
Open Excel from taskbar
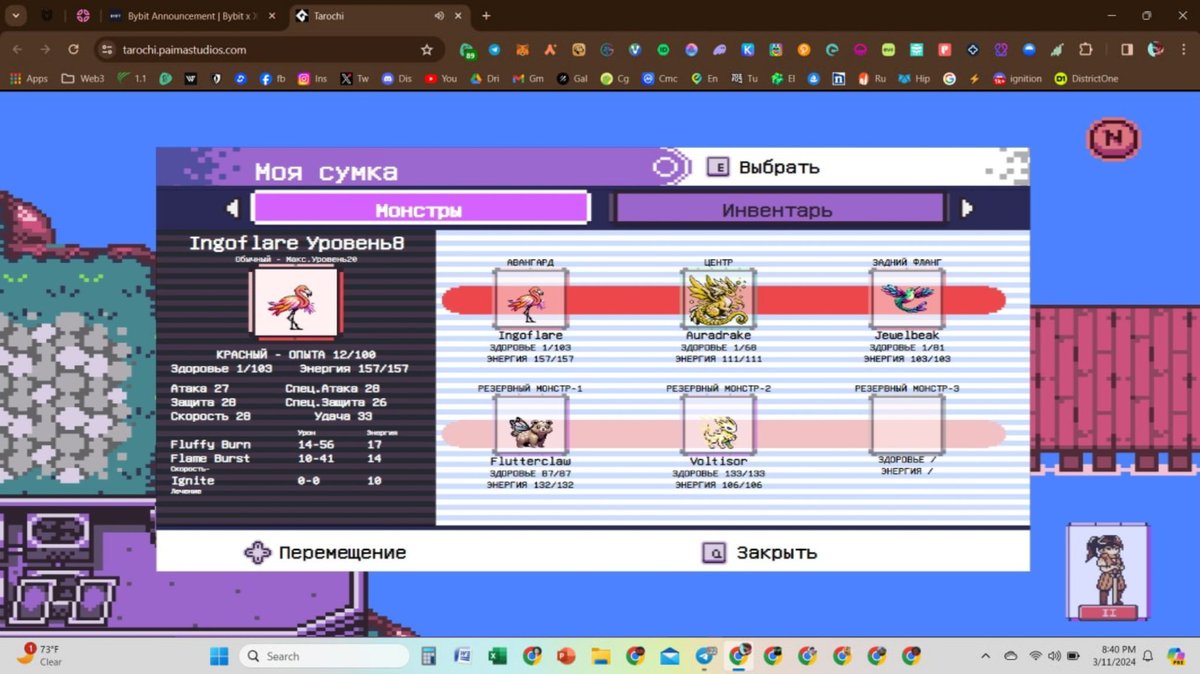click(x=496, y=656)
